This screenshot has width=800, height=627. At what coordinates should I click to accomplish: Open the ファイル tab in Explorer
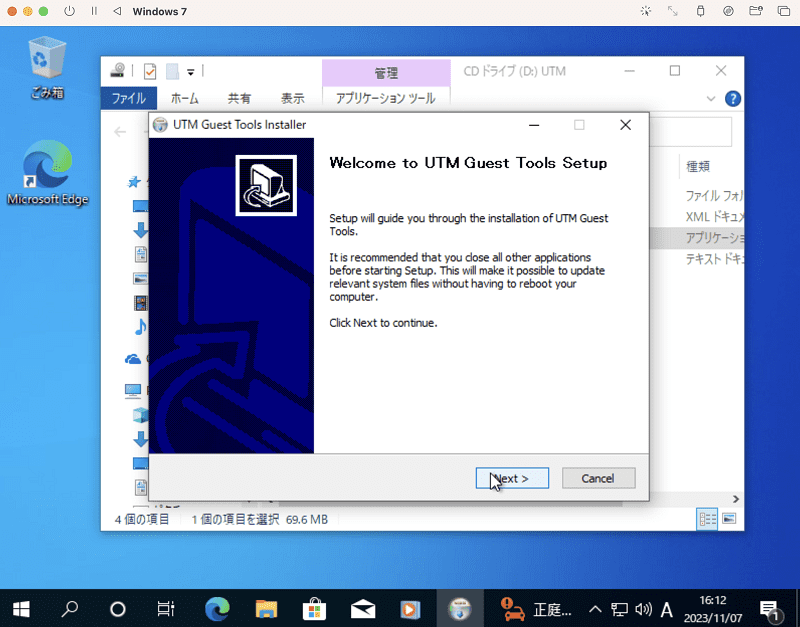129,98
